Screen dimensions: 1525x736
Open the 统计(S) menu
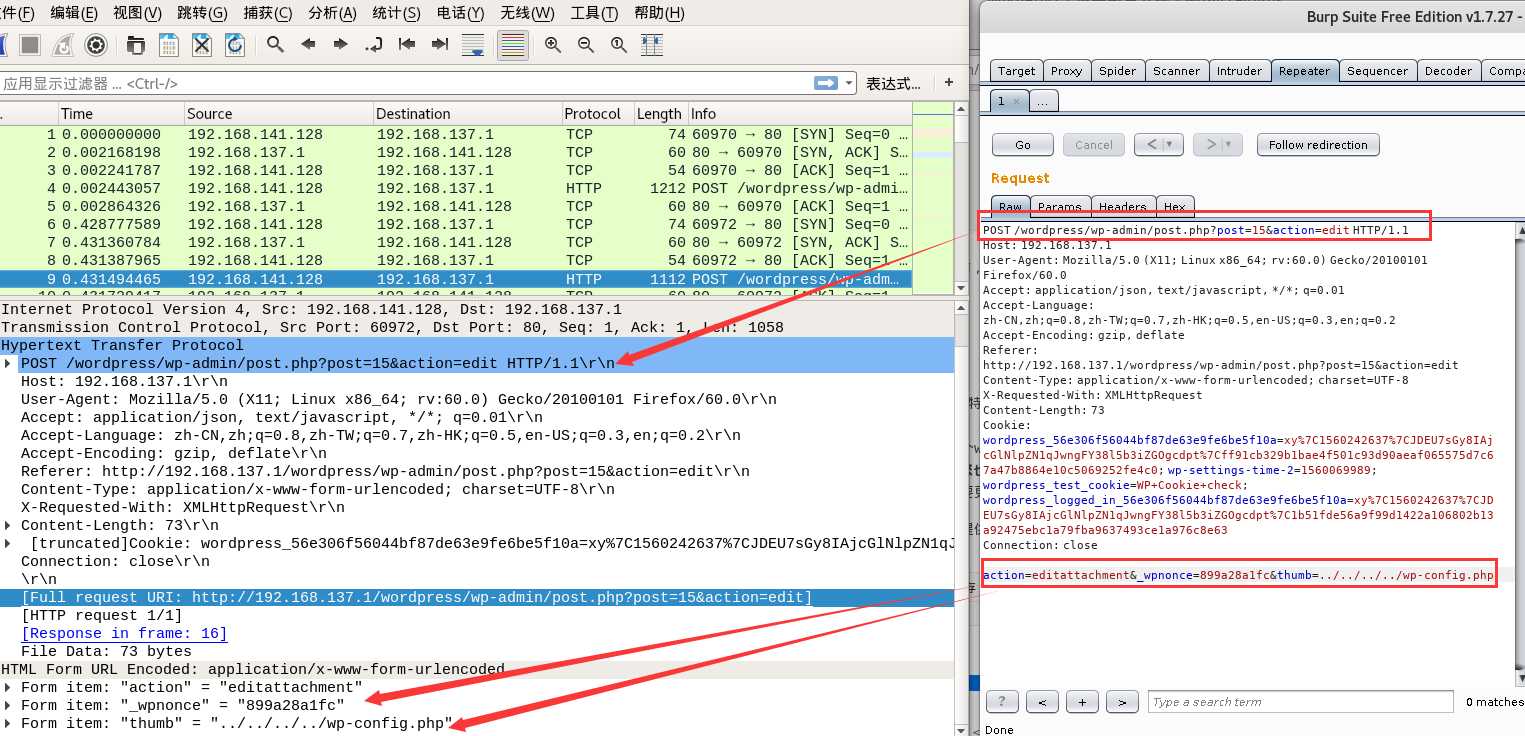click(396, 13)
